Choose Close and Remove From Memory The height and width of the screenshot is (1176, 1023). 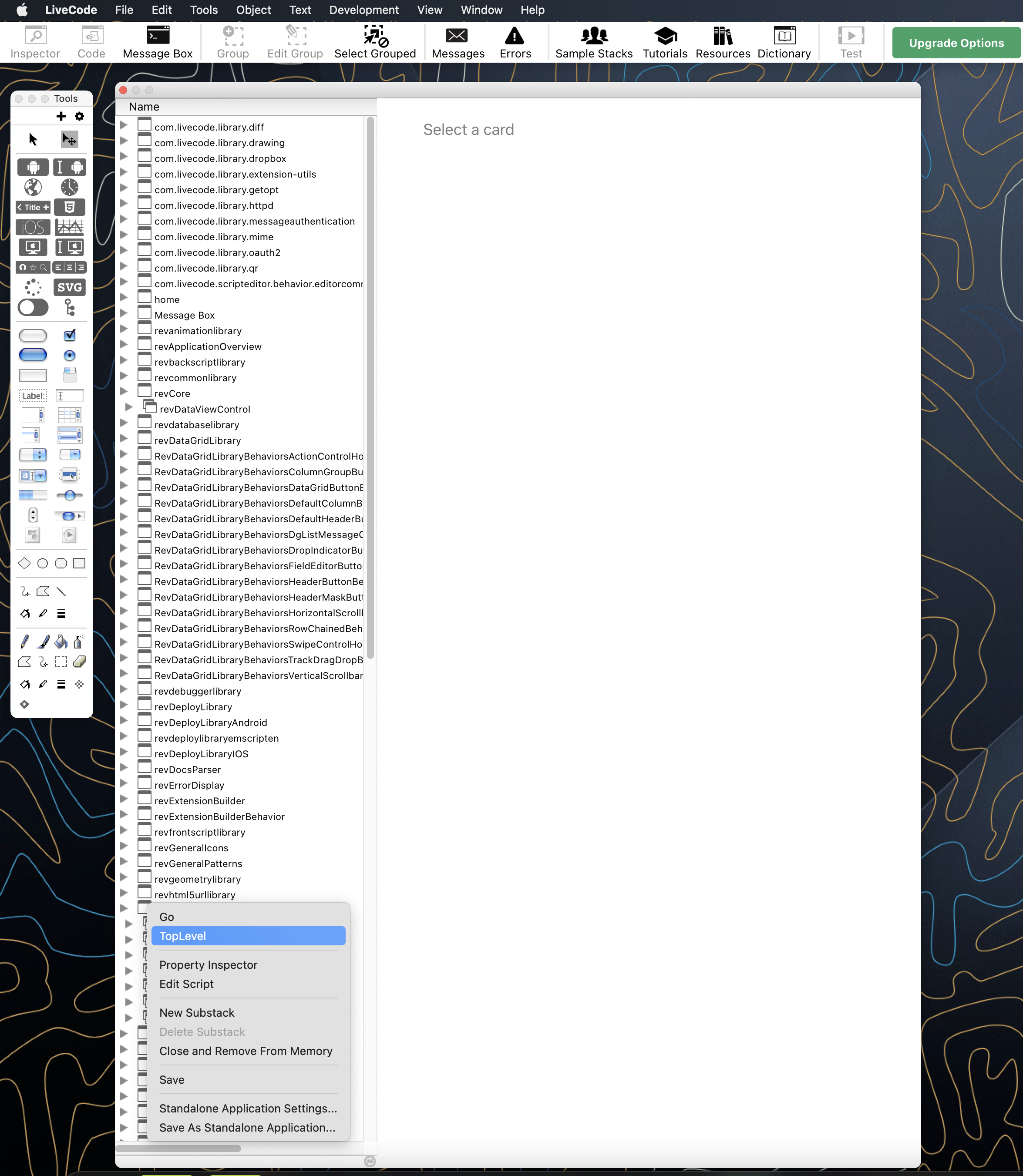tap(248, 1051)
